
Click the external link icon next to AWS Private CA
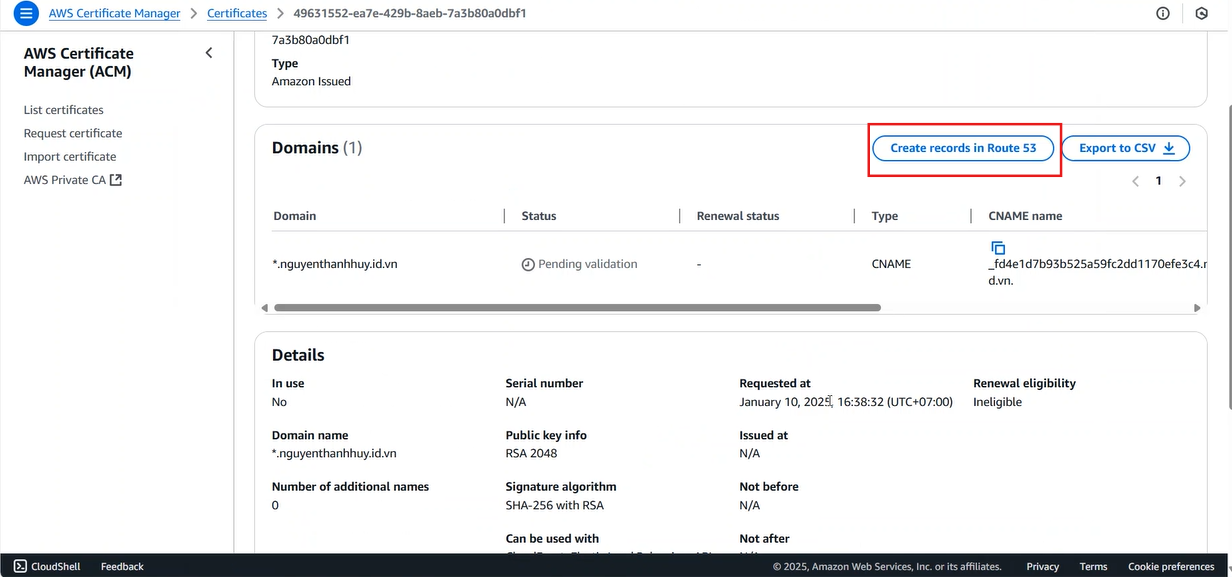[x=115, y=180]
